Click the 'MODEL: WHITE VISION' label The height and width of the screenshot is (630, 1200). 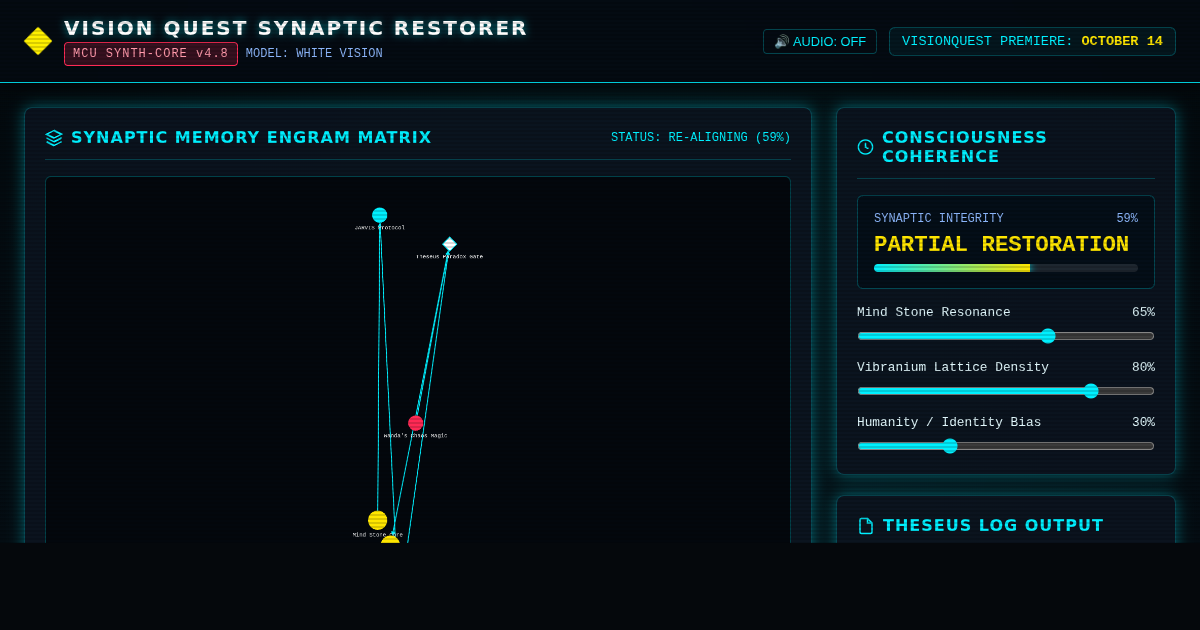(x=314, y=54)
